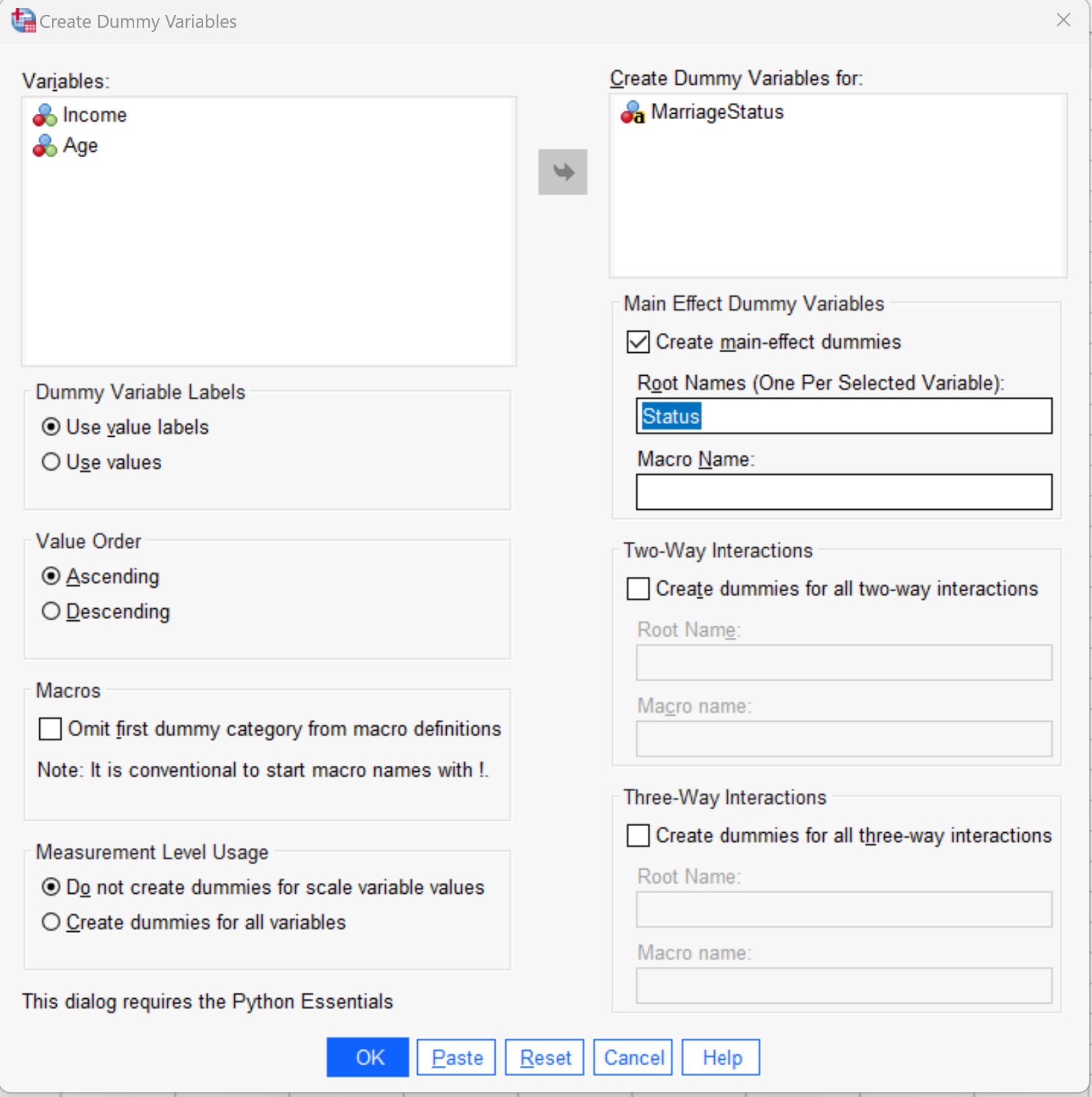Edit the Root Names field containing Status
The width and height of the screenshot is (1092, 1097).
(x=842, y=416)
